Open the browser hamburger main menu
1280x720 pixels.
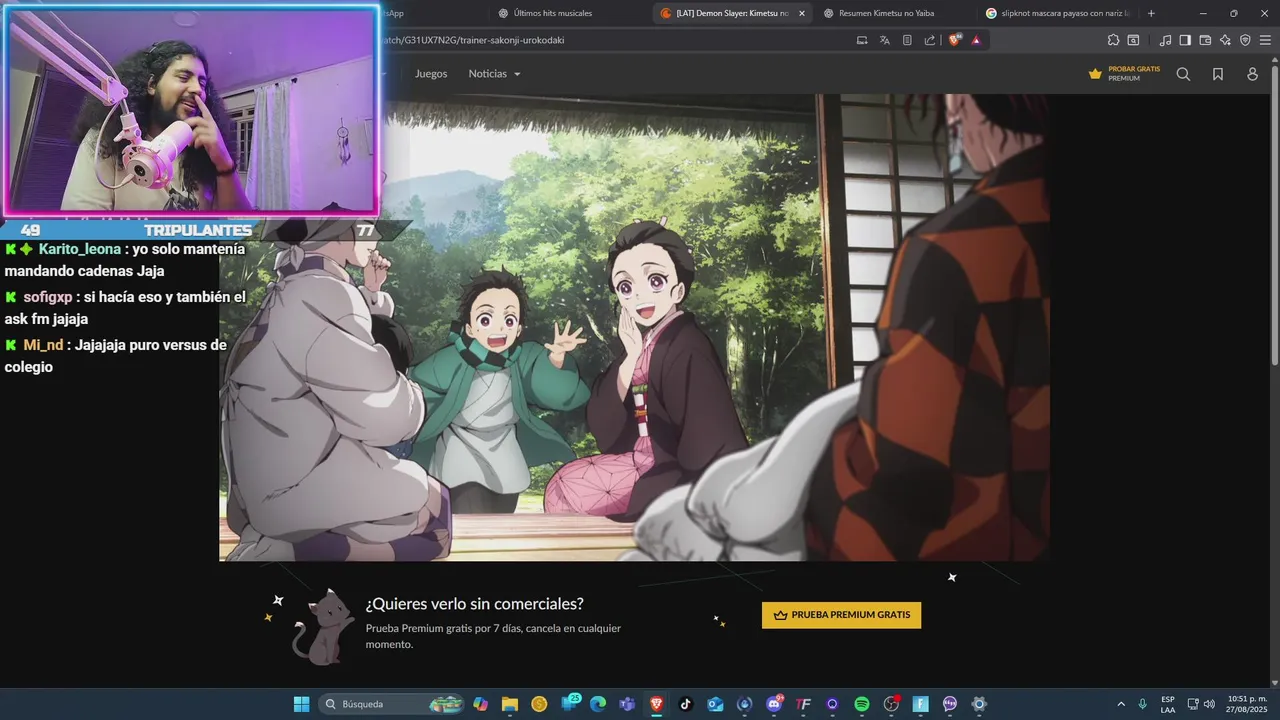1265,40
